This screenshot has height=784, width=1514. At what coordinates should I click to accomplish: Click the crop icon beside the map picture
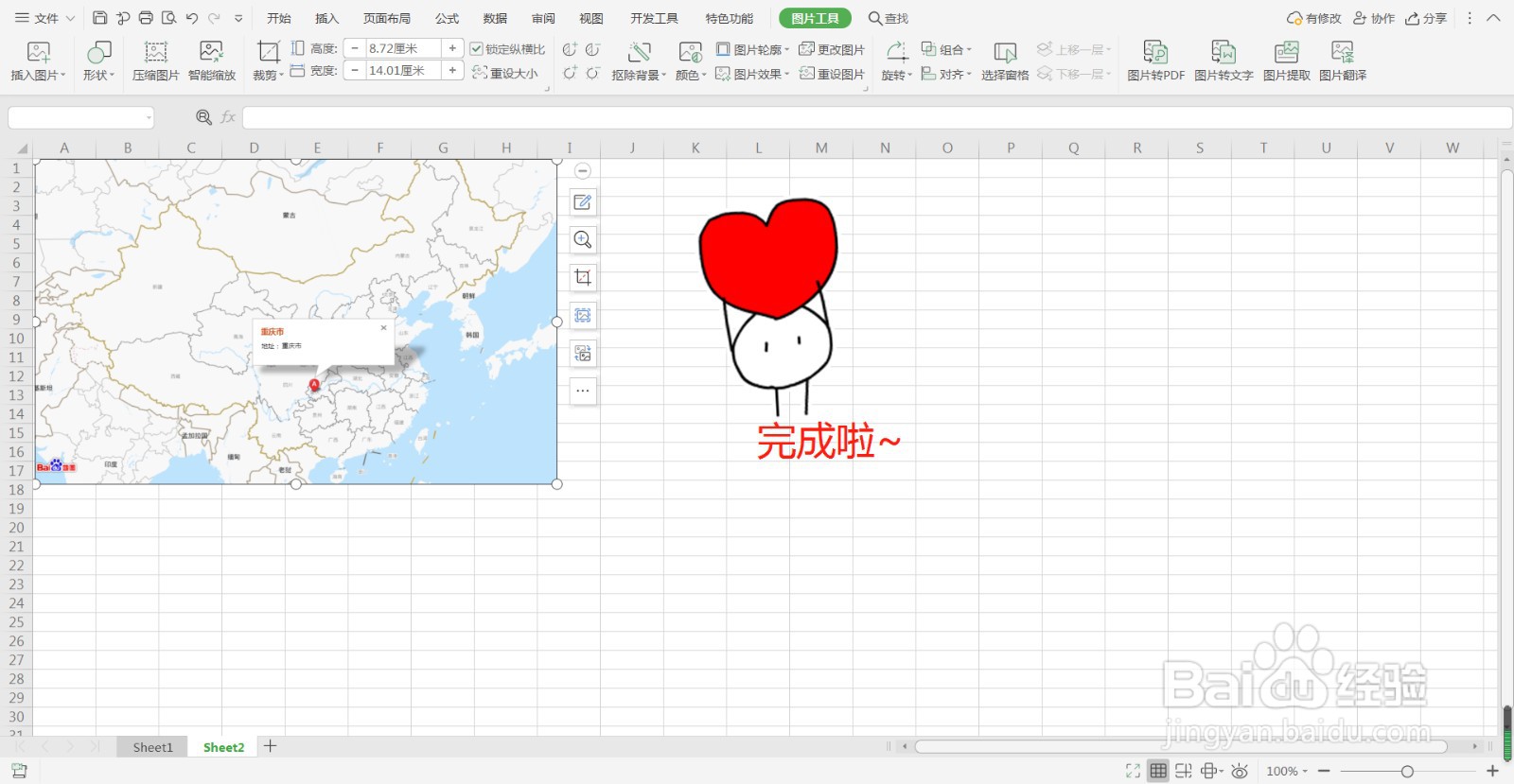coord(583,277)
